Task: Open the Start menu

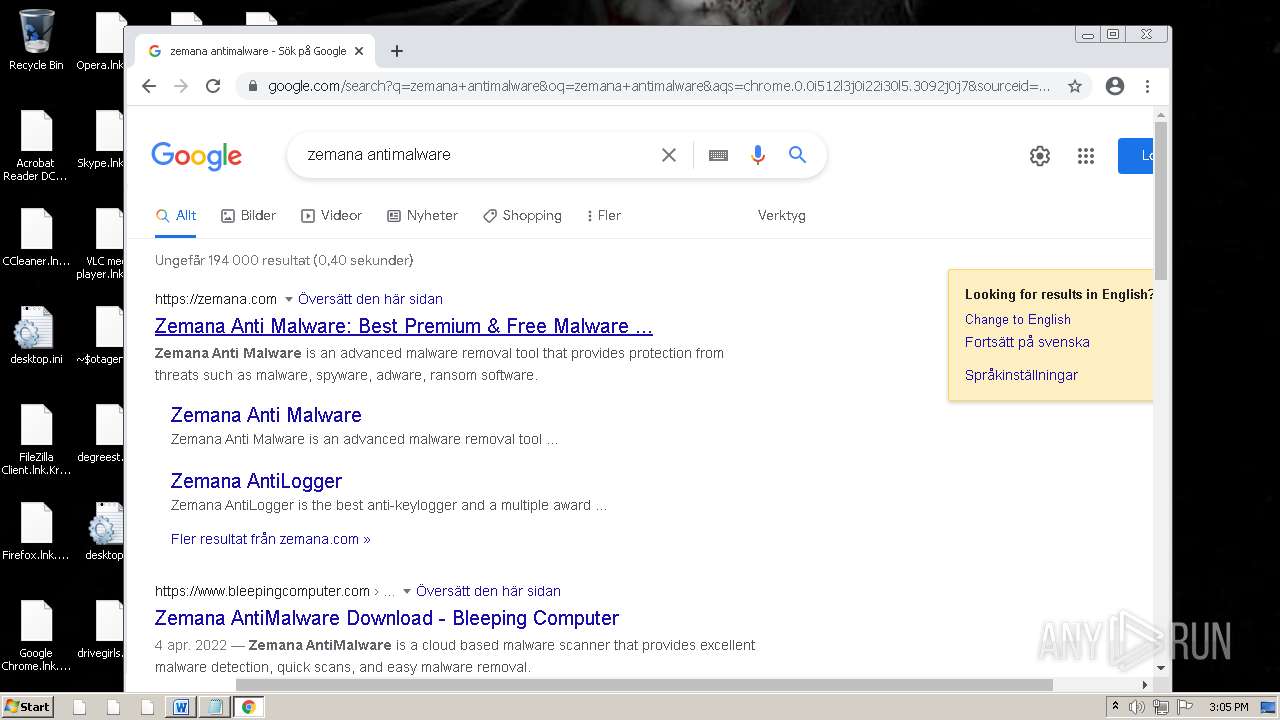Action: tap(27, 706)
